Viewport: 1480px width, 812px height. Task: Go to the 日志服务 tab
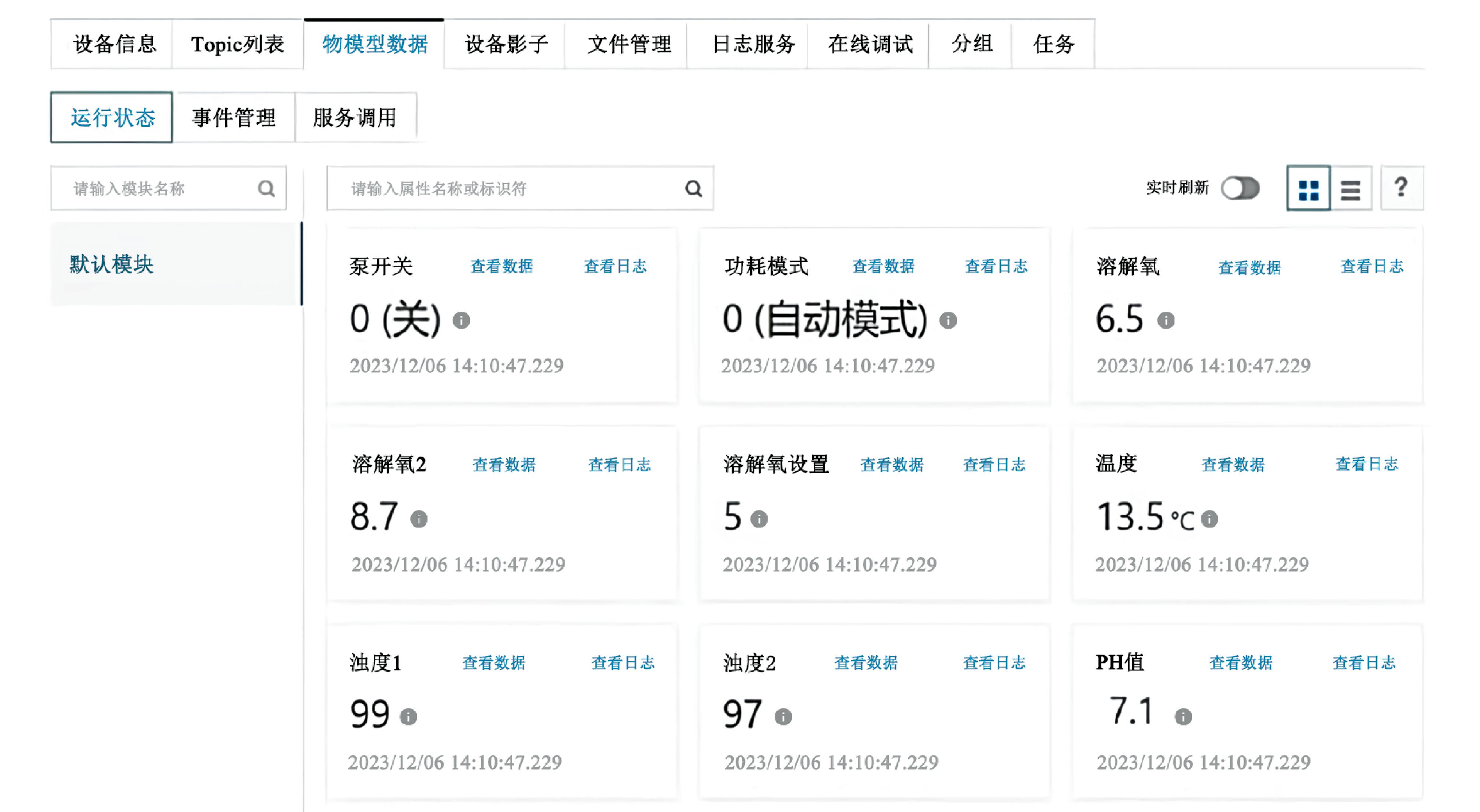coord(747,44)
